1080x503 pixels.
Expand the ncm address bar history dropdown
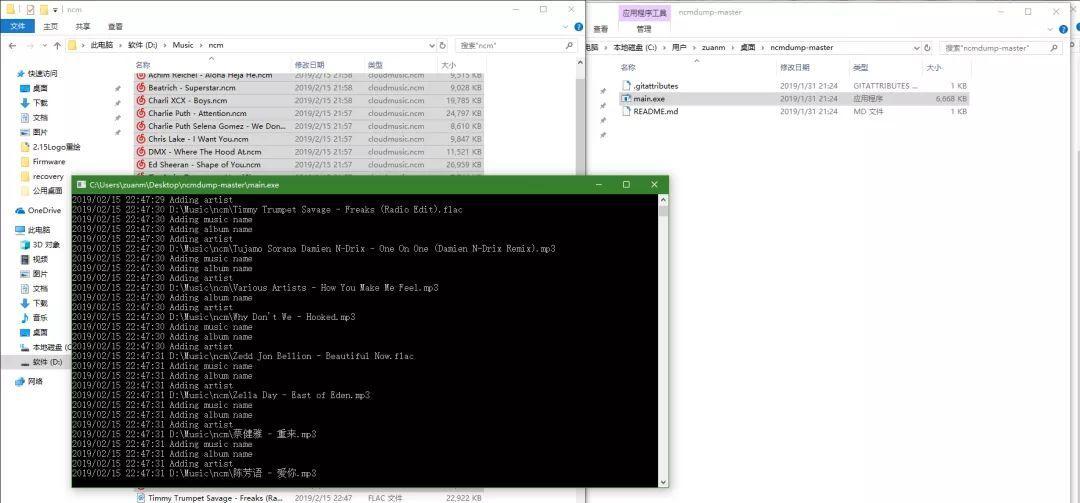(431, 45)
